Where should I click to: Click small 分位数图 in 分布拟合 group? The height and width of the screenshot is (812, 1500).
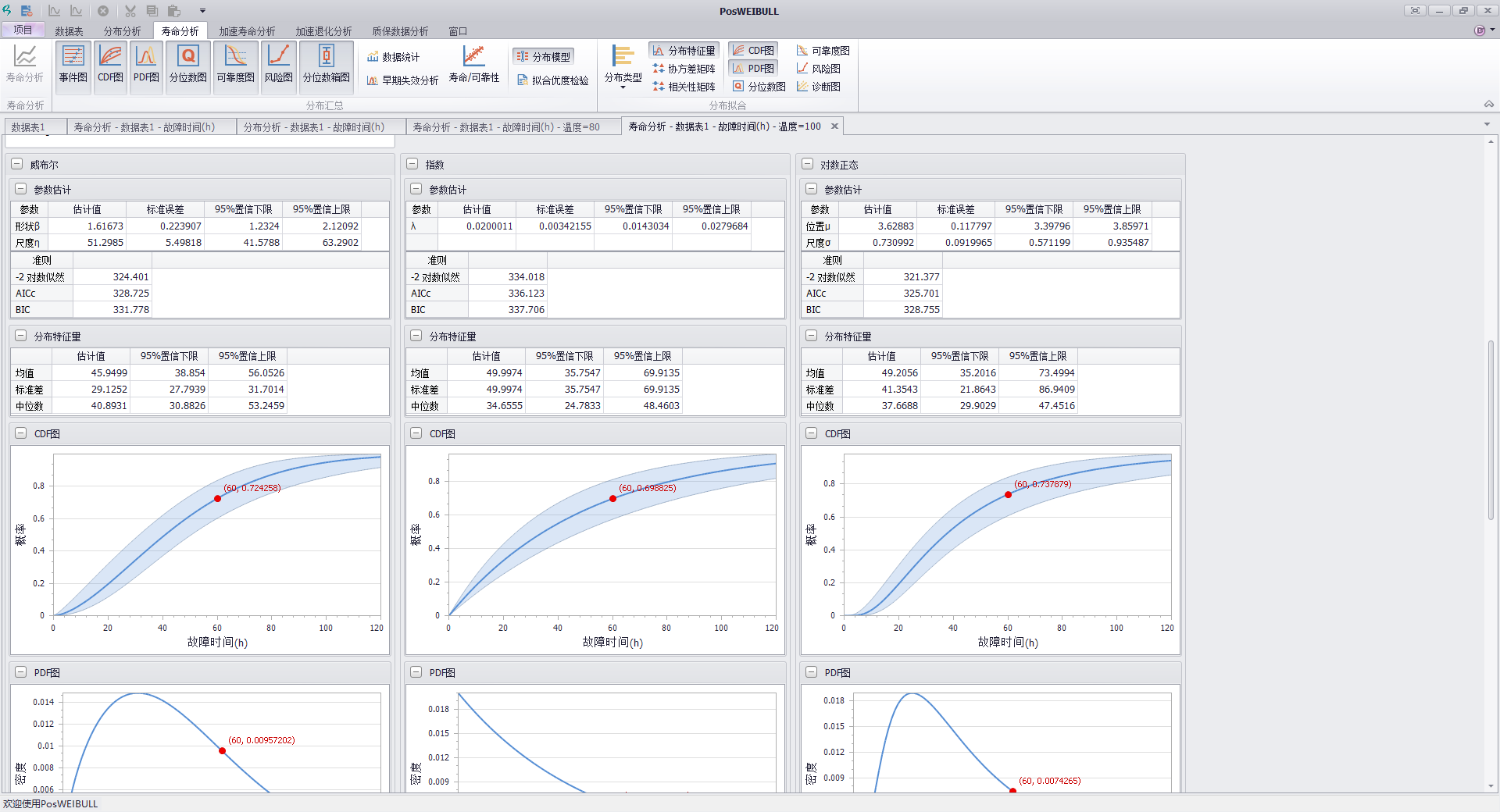coord(759,87)
